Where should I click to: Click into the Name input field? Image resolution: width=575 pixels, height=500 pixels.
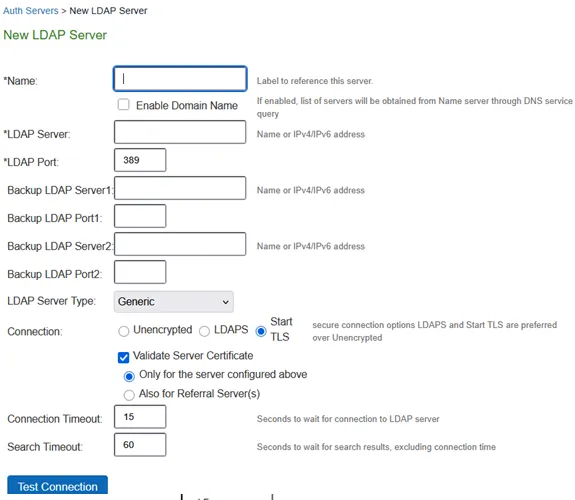180,79
